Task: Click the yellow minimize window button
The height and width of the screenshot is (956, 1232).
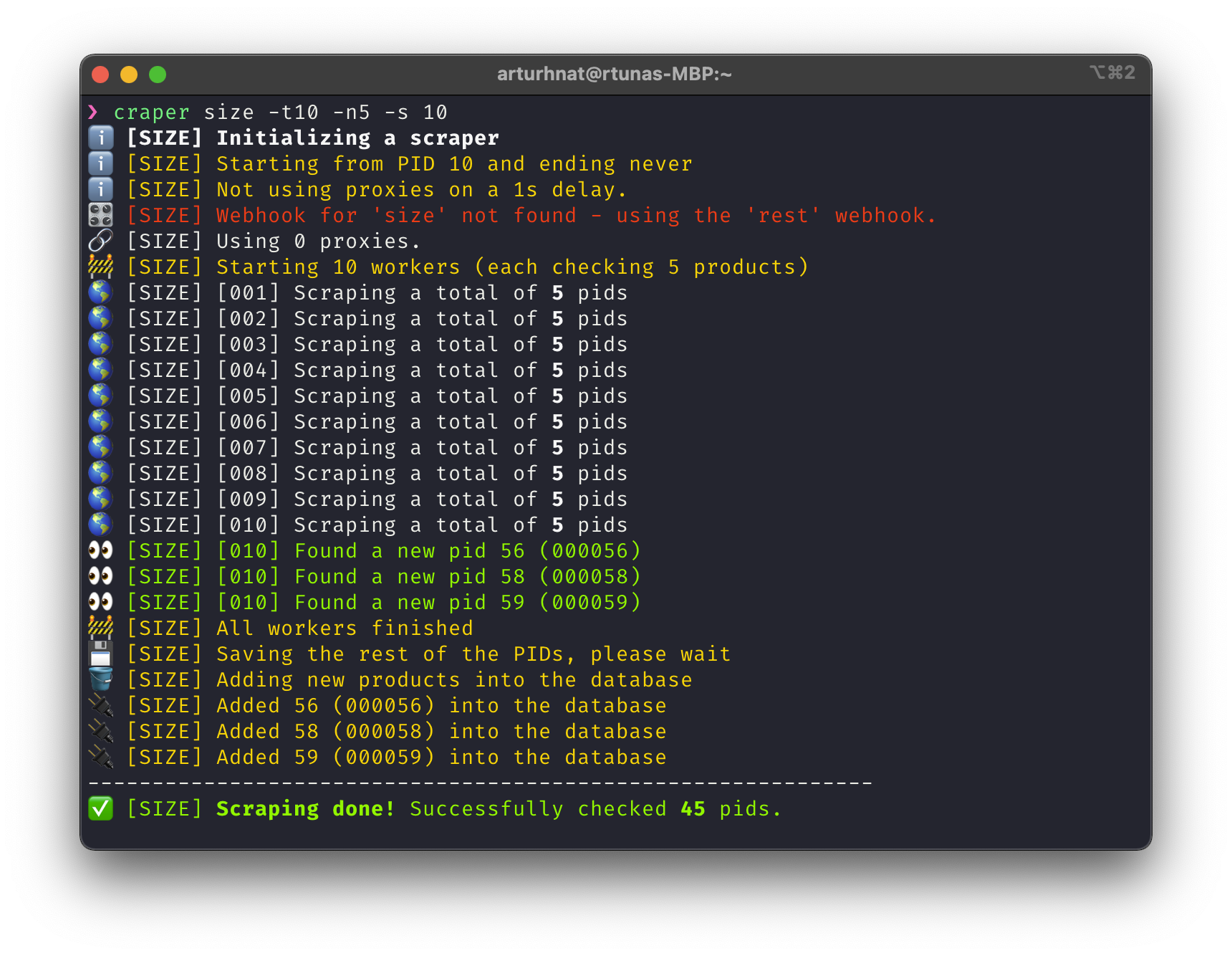Action: point(129,75)
